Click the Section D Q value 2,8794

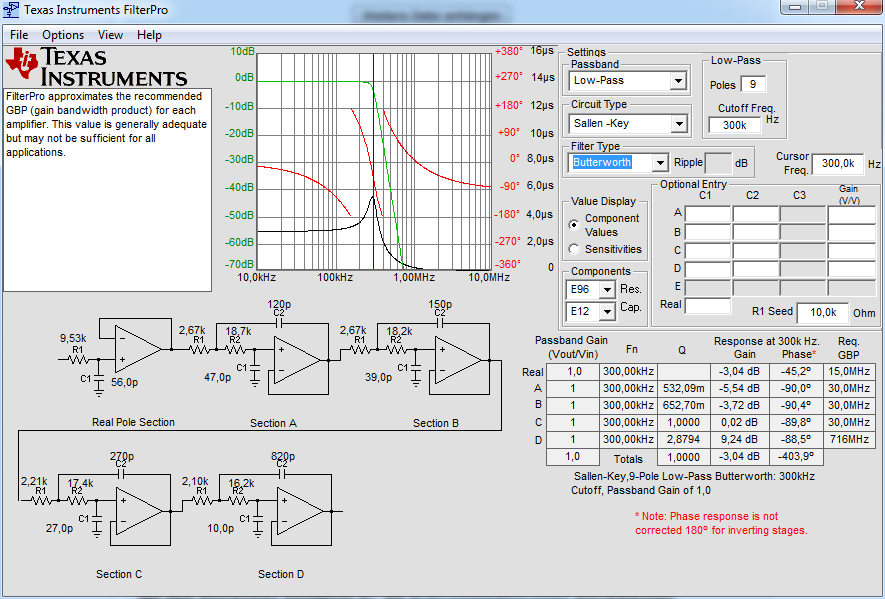coord(682,439)
